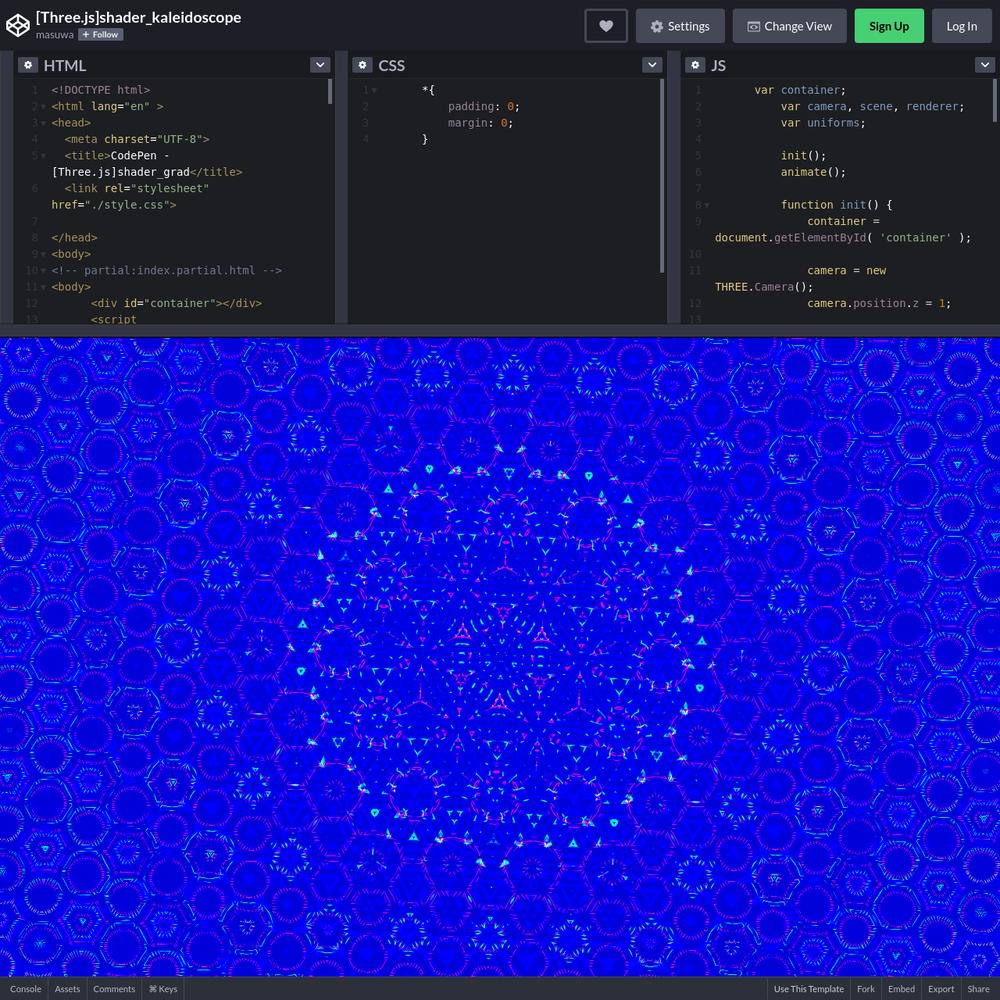The image size is (1000, 1000).
Task: Click the padding: 0 line in CSS
Action: (x=483, y=107)
